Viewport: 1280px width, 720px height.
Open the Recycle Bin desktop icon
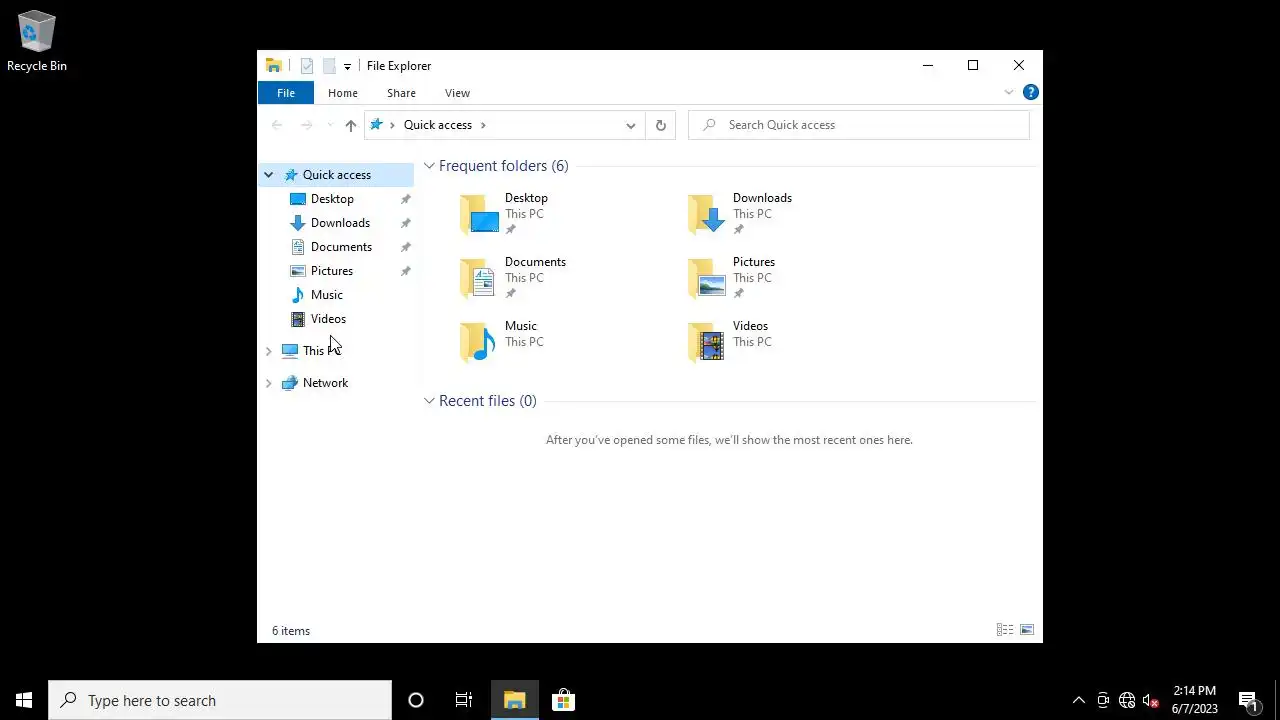tap(37, 42)
